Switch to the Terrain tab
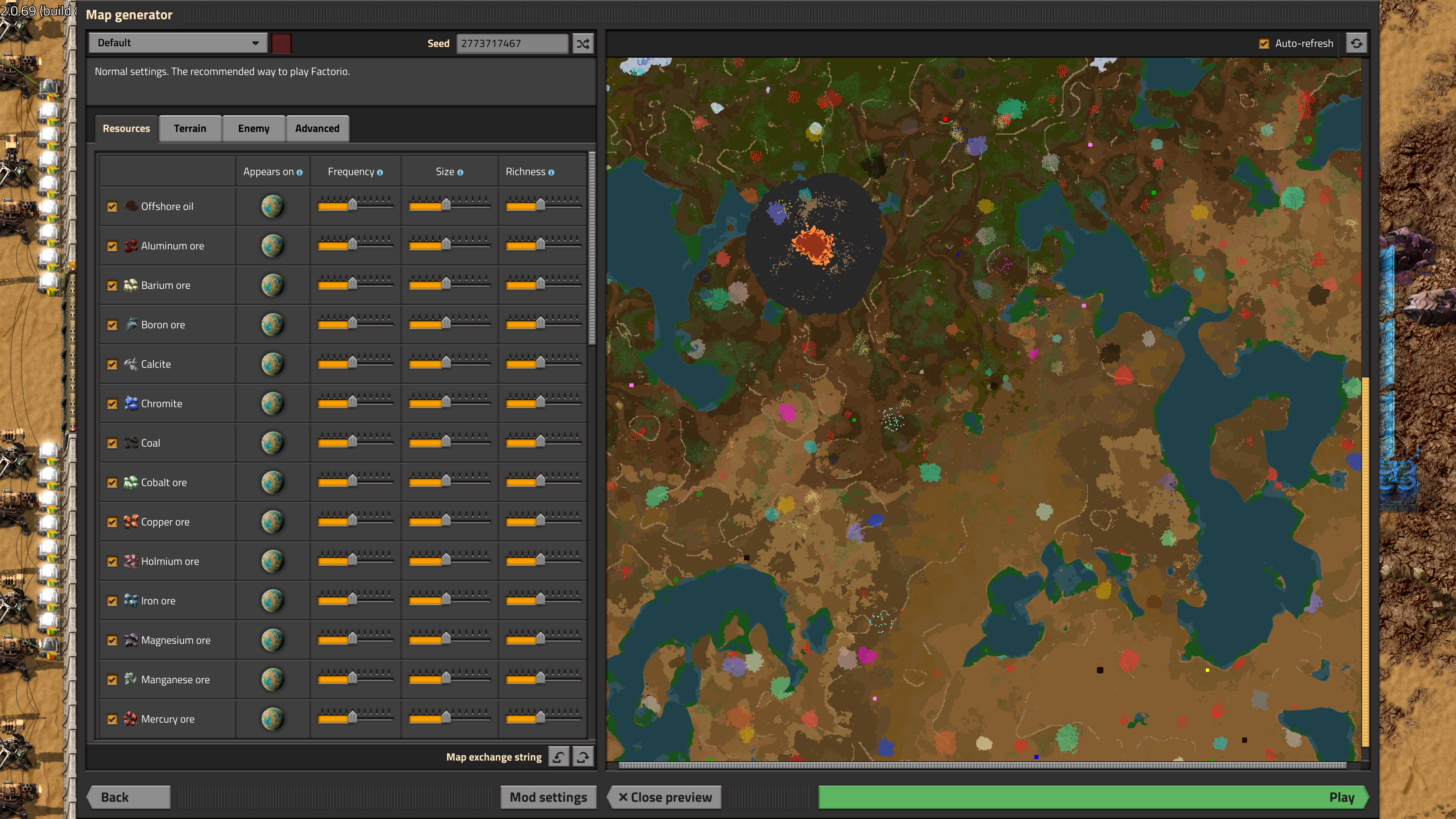This screenshot has height=819, width=1456. [x=190, y=128]
